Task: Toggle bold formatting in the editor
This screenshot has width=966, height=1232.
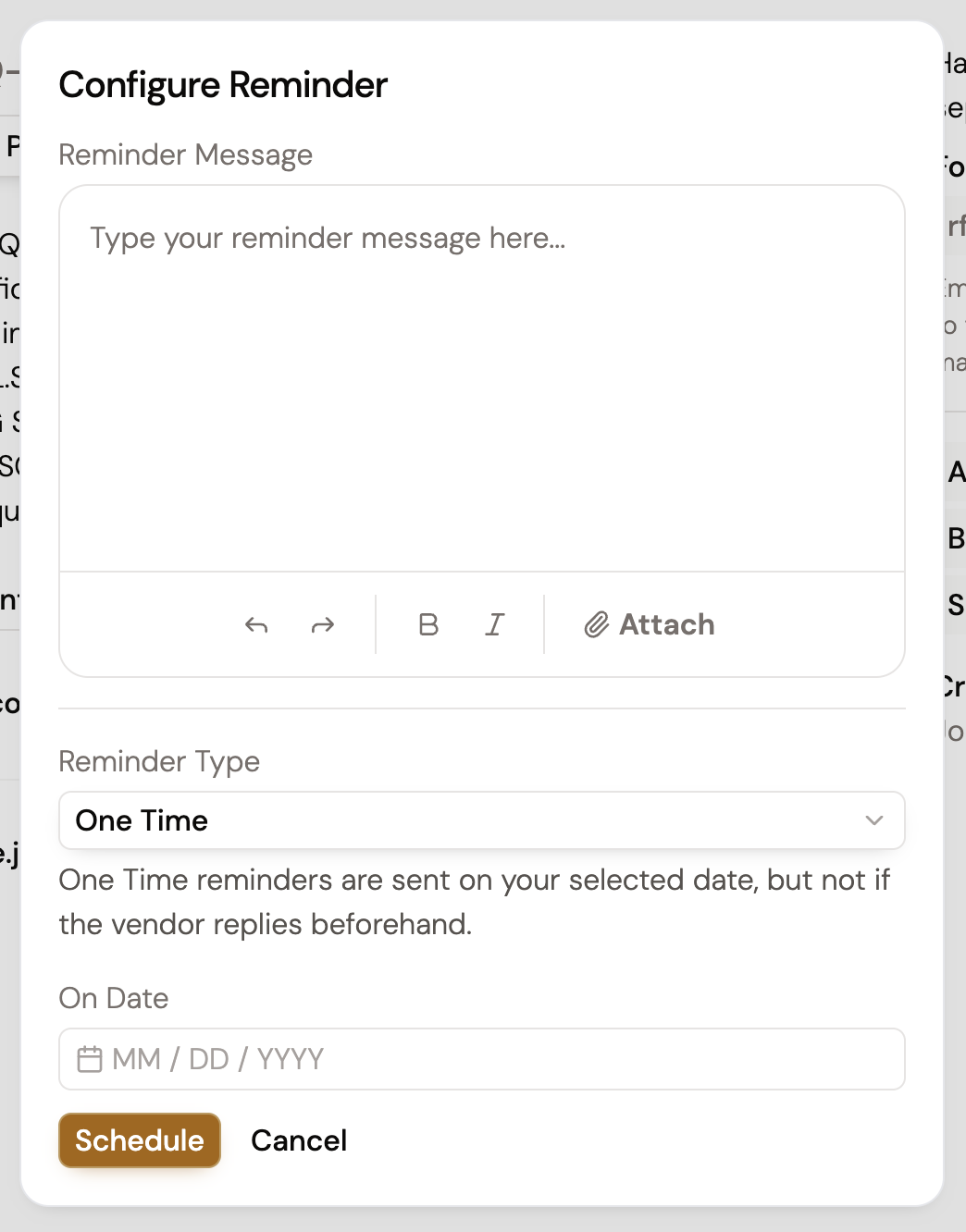Action: point(428,625)
